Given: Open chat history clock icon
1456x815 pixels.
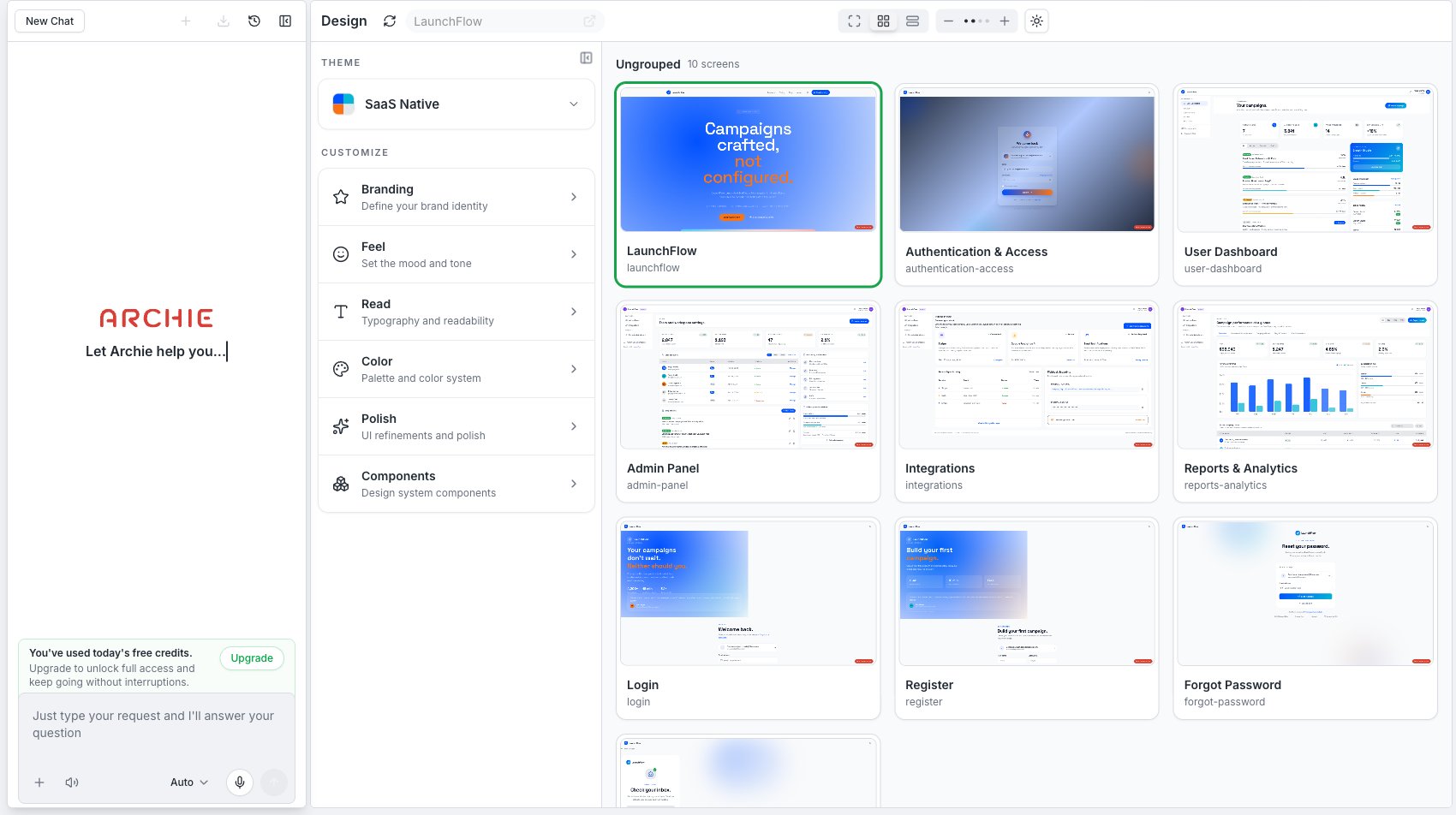Looking at the screenshot, I should pos(254,21).
